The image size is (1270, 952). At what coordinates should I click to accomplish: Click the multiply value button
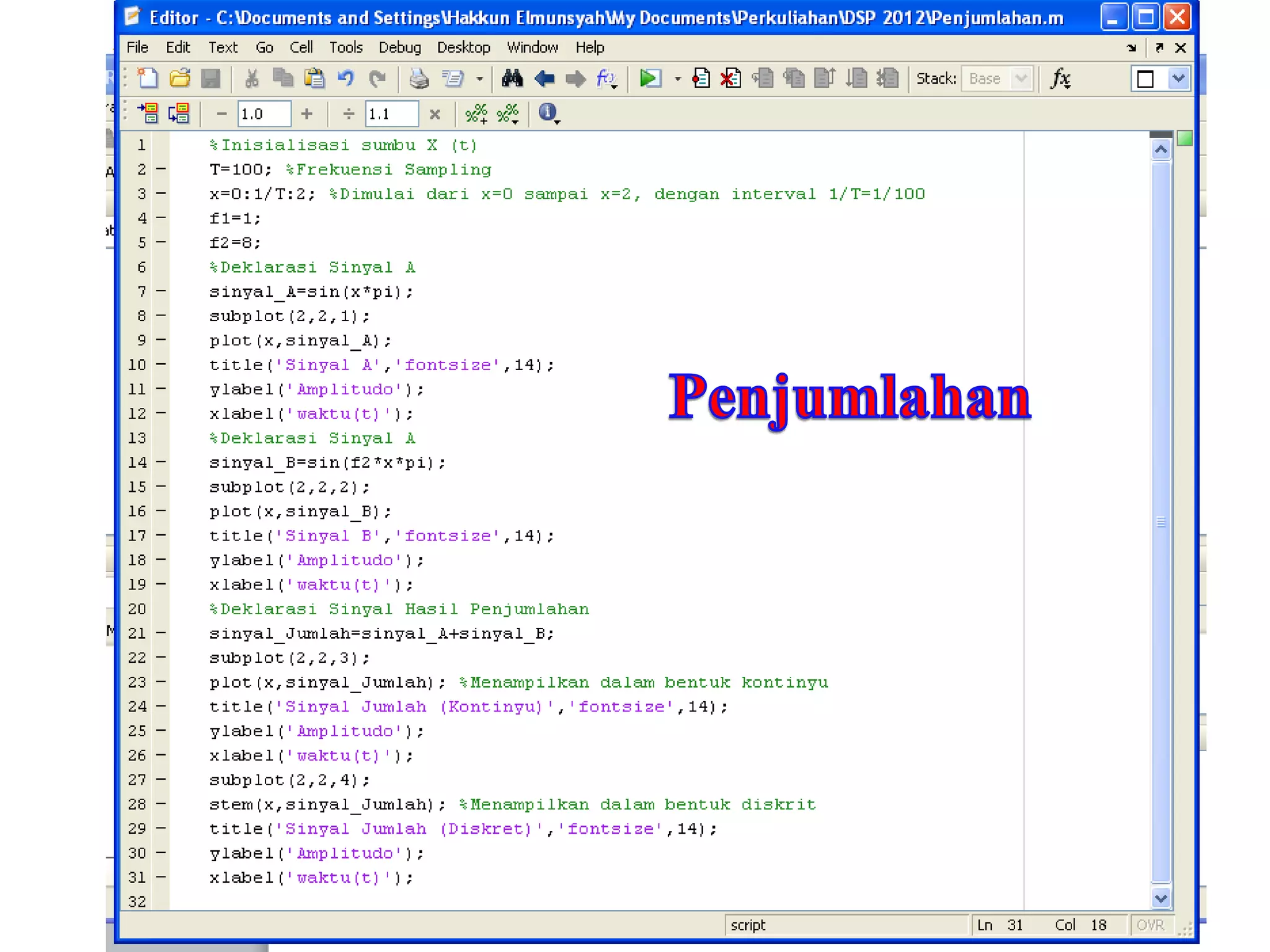pyautogui.click(x=435, y=114)
